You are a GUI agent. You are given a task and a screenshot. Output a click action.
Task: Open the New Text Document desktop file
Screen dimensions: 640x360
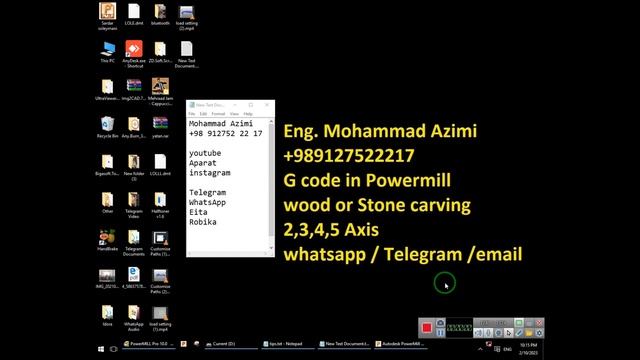(x=187, y=54)
